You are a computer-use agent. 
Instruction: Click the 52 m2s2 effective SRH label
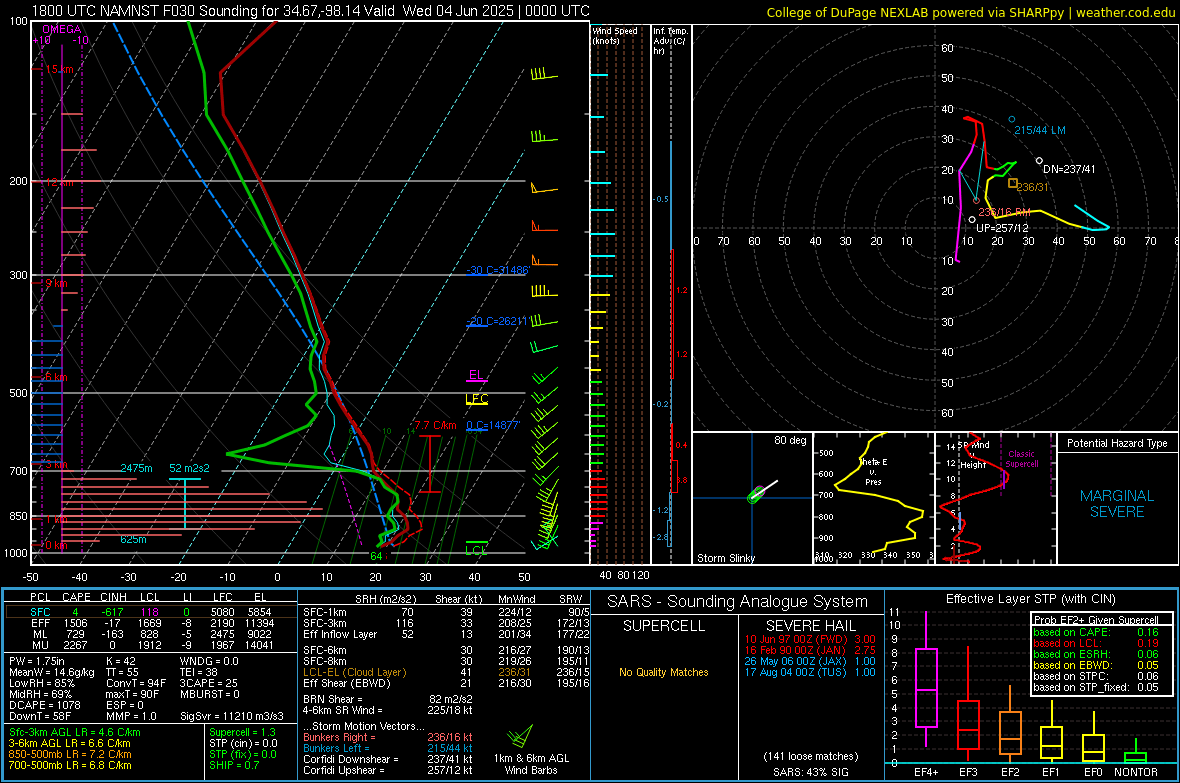point(189,468)
